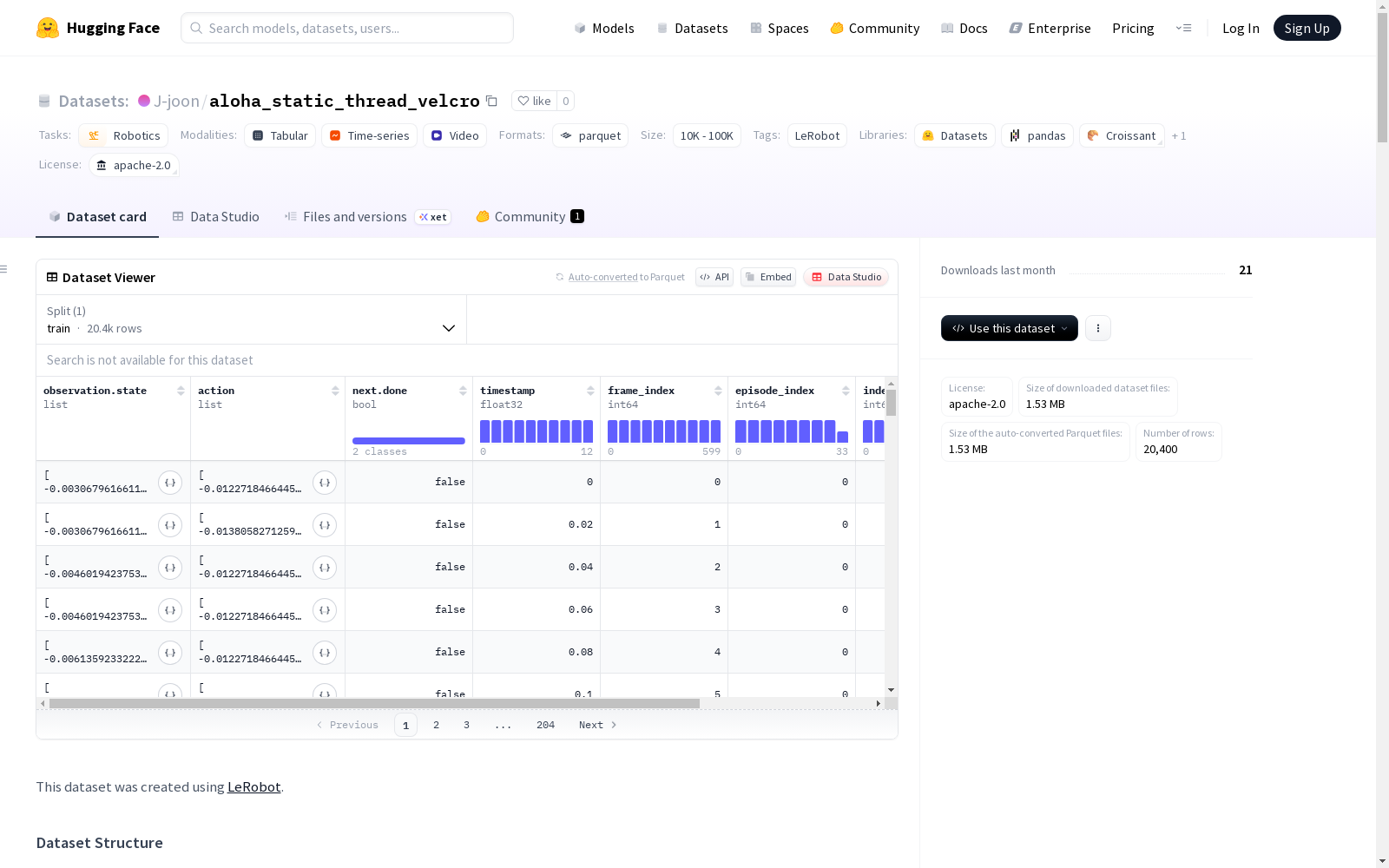Open the J-joon author link
The image size is (1389, 868).
click(176, 101)
